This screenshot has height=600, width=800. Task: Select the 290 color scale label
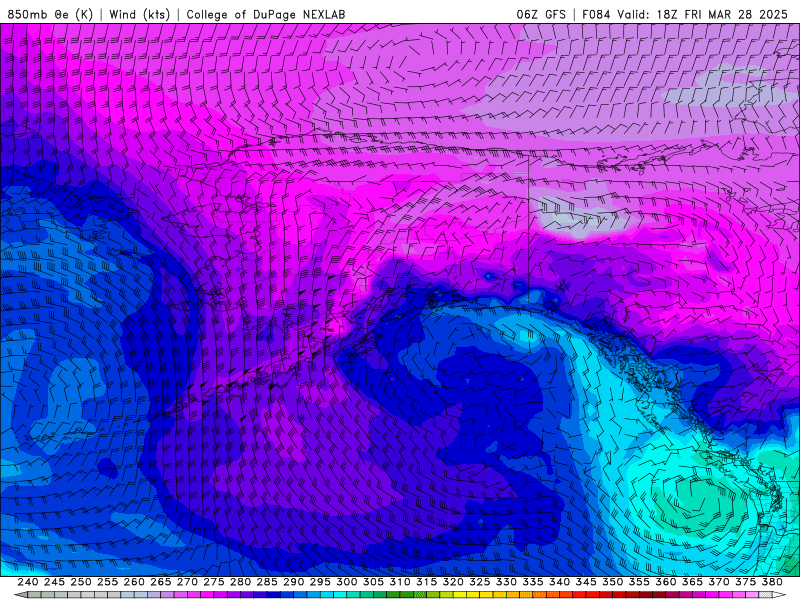[293, 582]
